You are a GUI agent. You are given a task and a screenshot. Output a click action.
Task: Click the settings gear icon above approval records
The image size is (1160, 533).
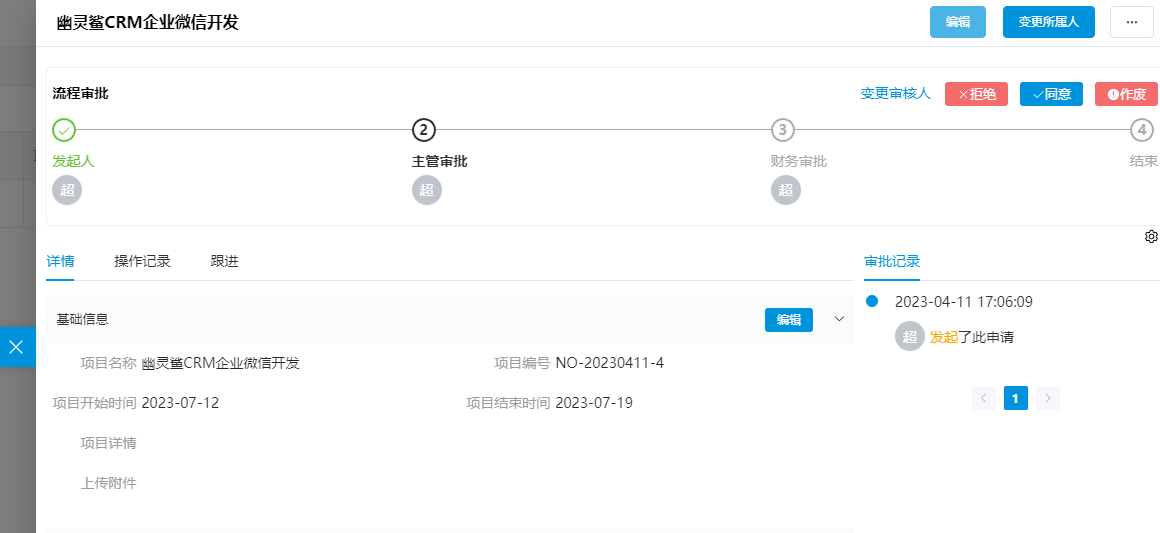pos(1151,237)
